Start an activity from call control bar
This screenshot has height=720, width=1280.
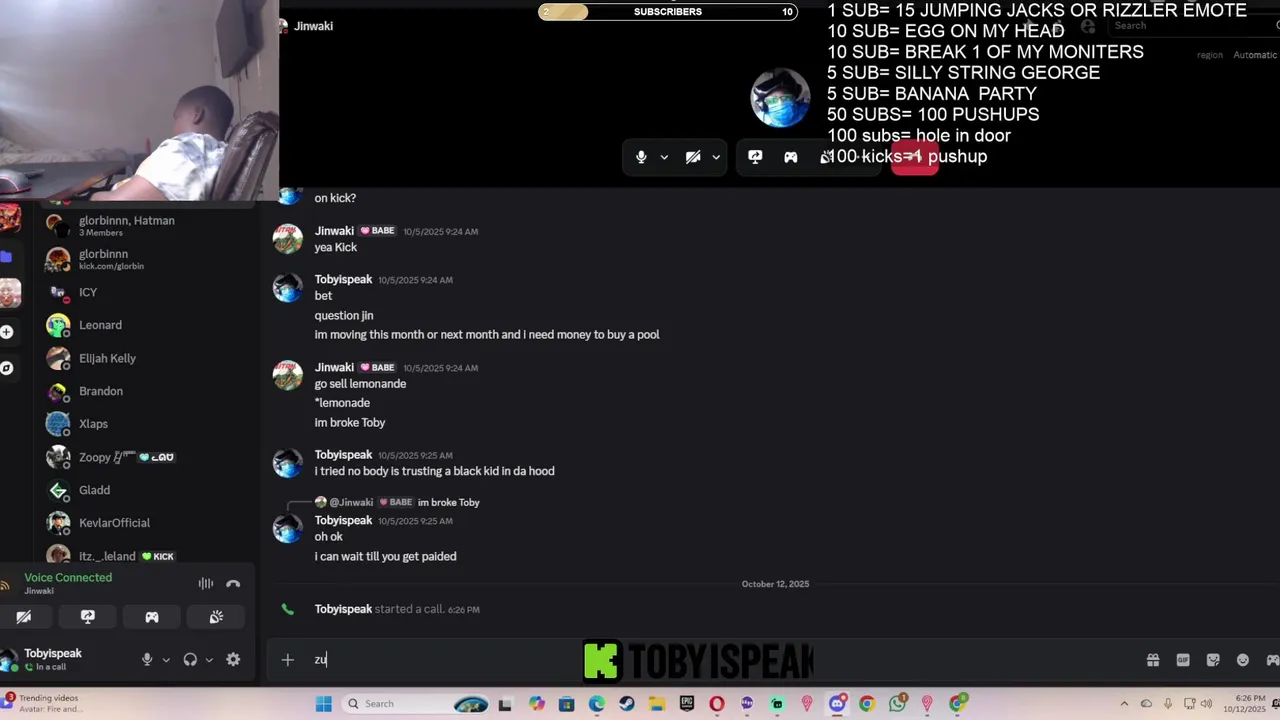point(791,157)
